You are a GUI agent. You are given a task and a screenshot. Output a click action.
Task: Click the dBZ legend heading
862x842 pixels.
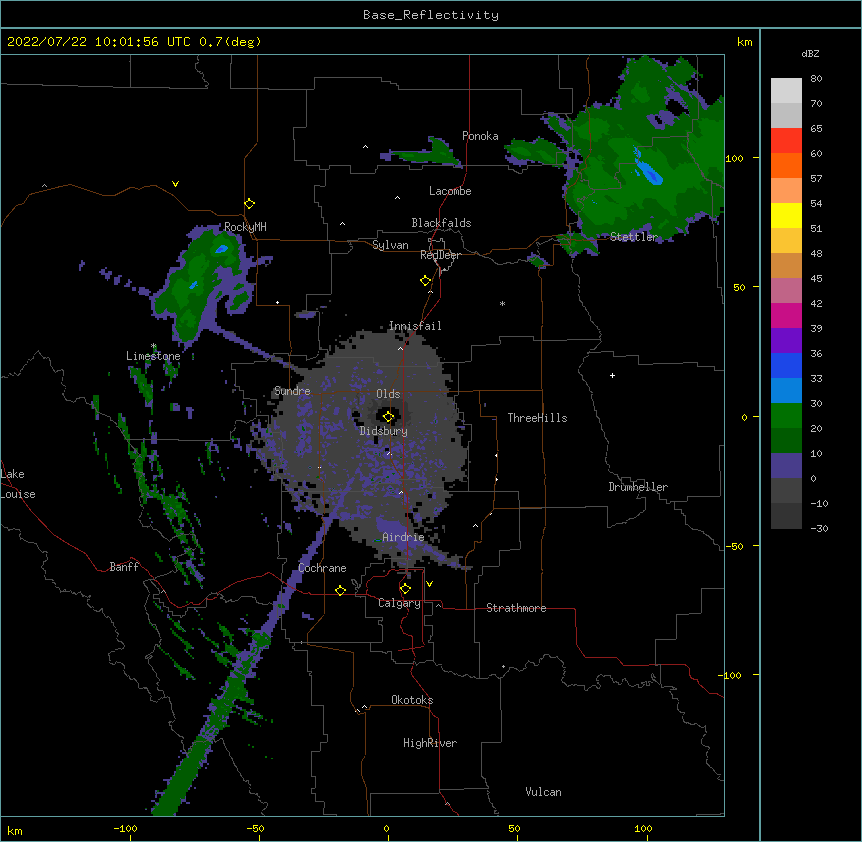[810, 54]
